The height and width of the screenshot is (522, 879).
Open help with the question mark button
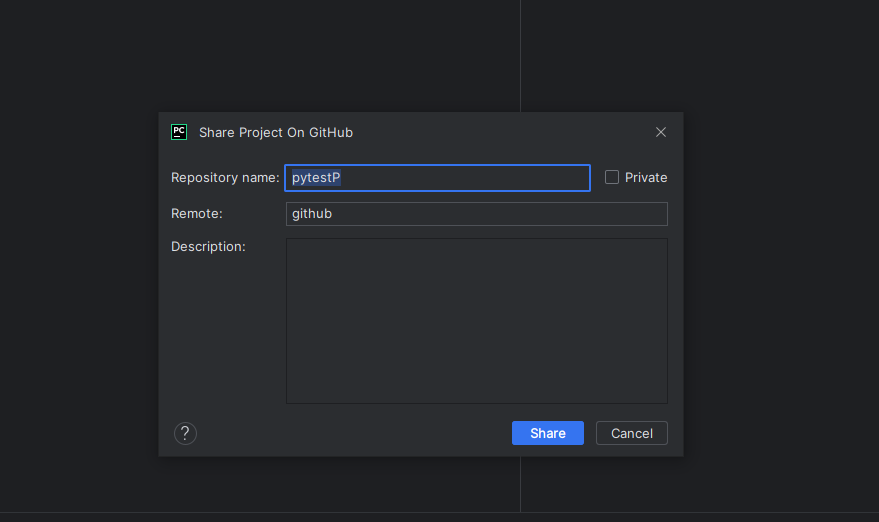point(185,433)
